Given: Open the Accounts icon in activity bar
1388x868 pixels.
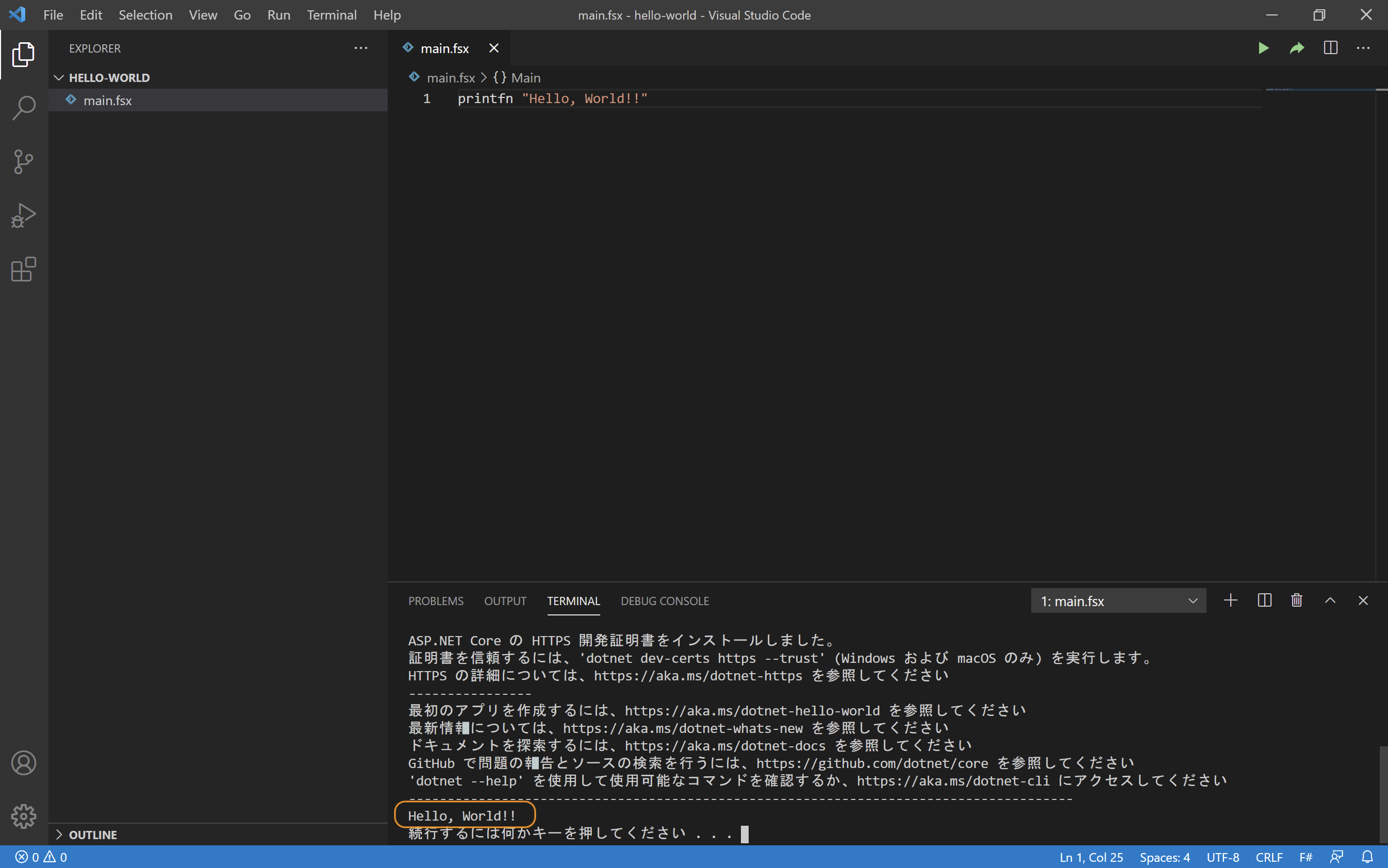Looking at the screenshot, I should coord(24,762).
